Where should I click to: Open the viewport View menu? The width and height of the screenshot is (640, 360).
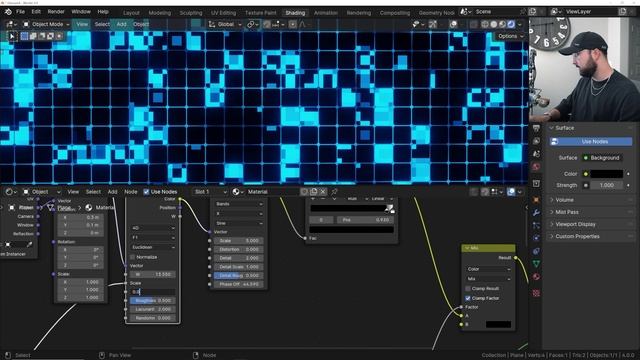point(82,24)
